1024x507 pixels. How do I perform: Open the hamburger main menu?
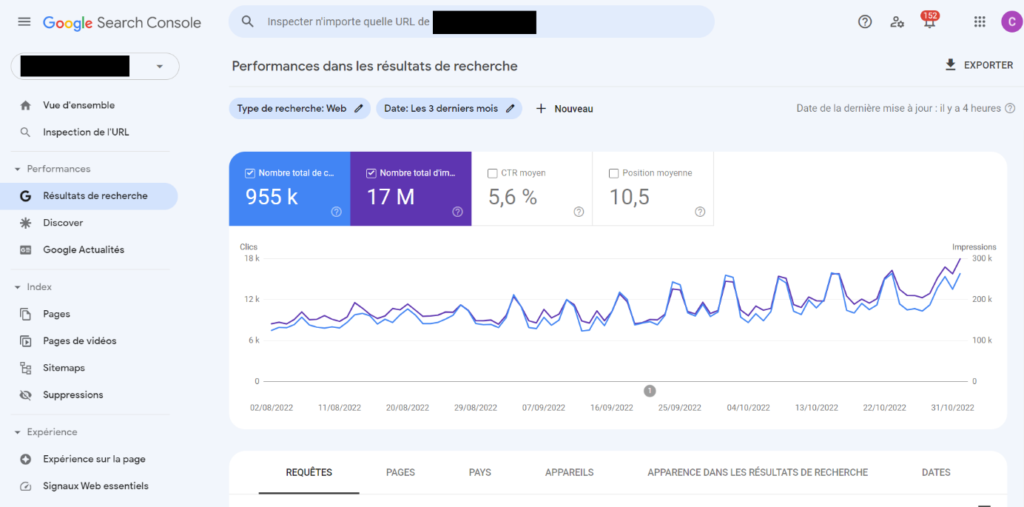coord(24,22)
